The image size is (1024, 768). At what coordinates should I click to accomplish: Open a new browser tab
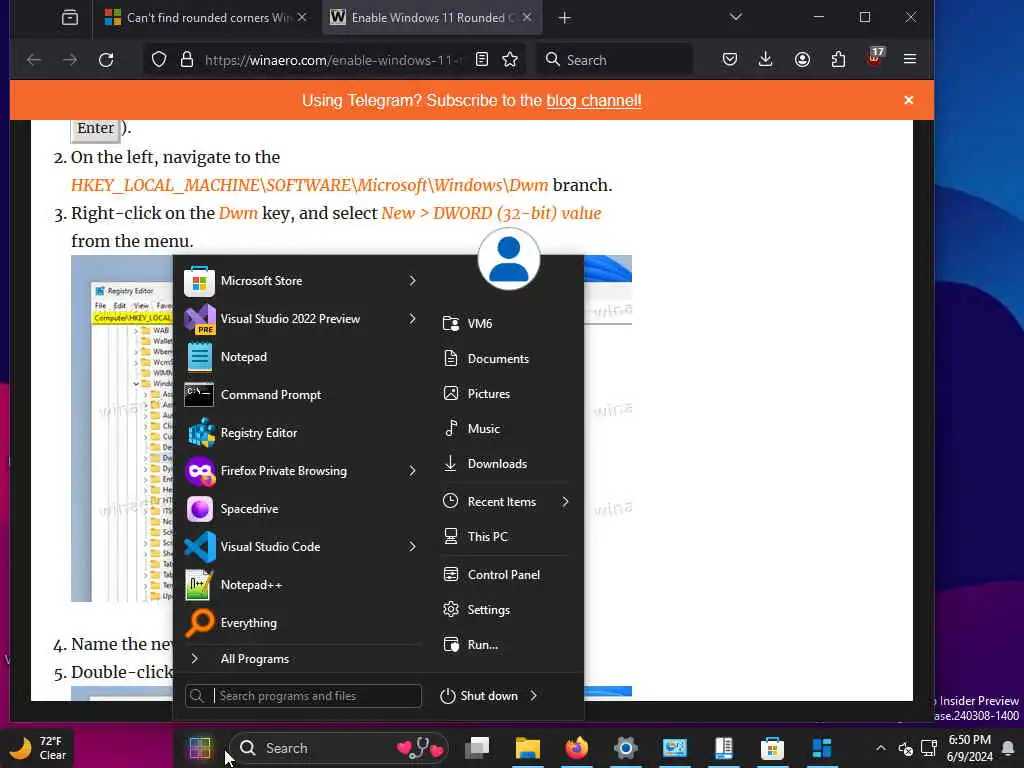pos(565,18)
